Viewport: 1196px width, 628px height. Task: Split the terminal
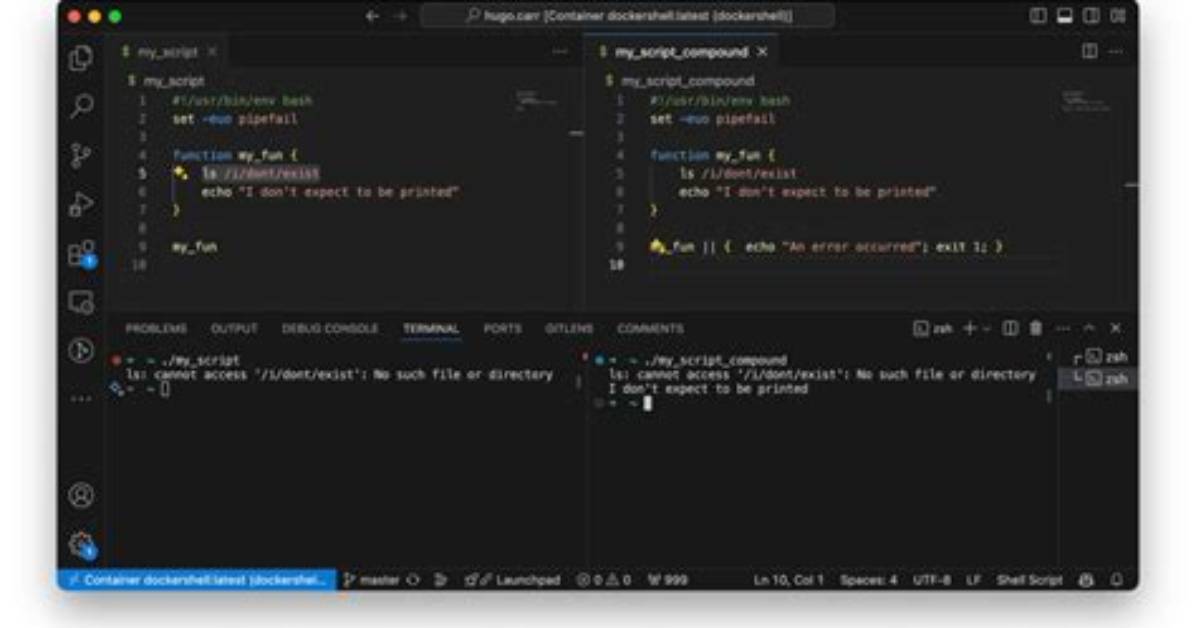1010,328
